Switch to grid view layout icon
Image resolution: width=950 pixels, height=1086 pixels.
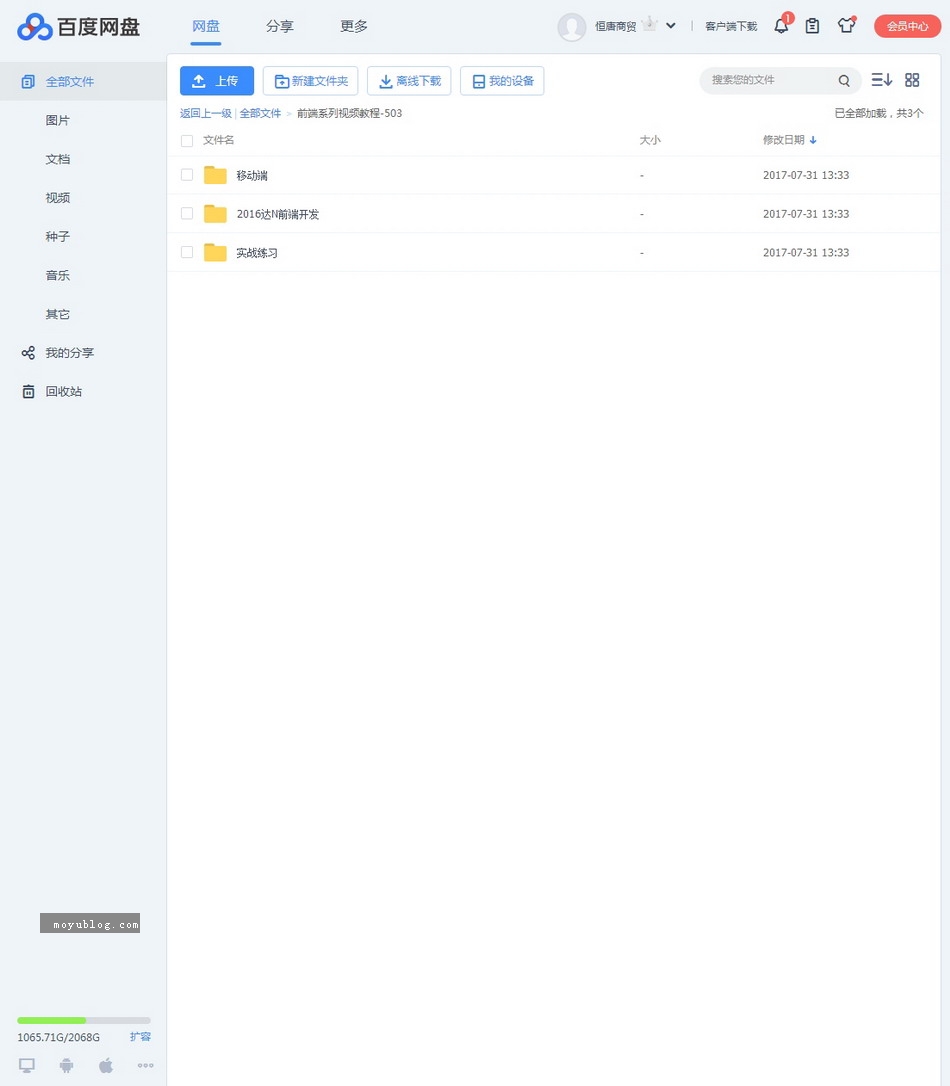point(912,80)
